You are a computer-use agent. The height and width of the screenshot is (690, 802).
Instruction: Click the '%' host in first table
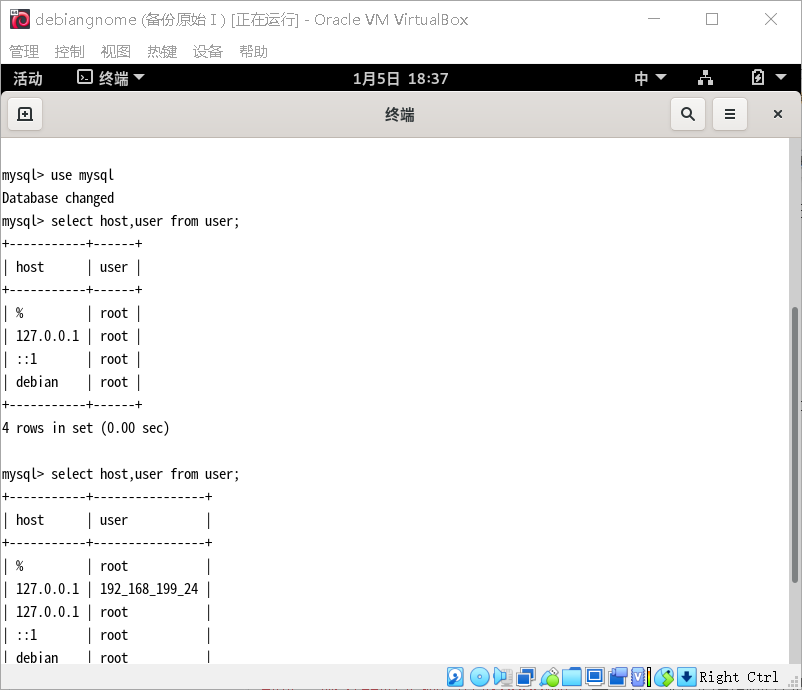point(19,313)
